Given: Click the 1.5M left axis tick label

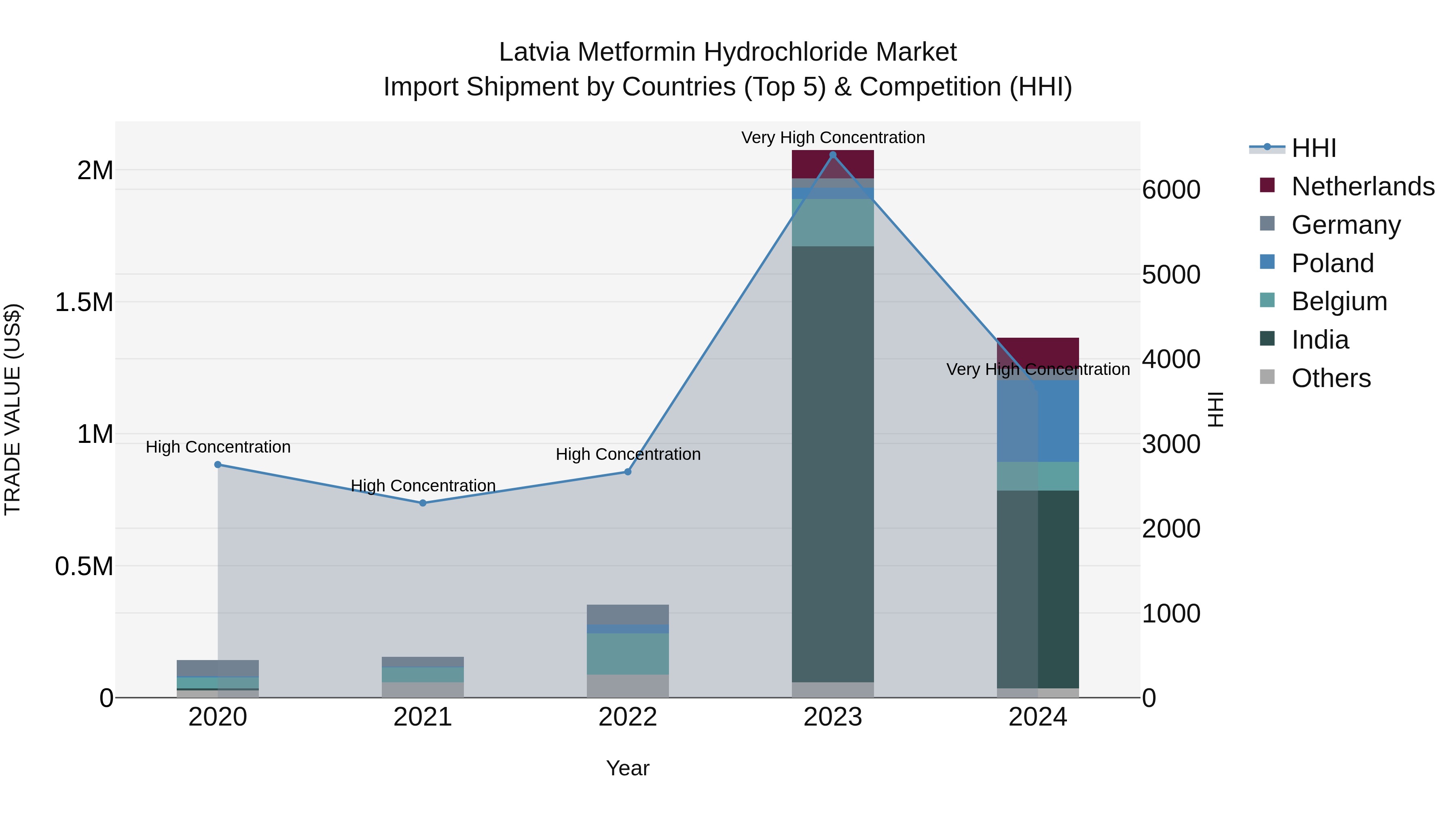Looking at the screenshot, I should [84, 303].
